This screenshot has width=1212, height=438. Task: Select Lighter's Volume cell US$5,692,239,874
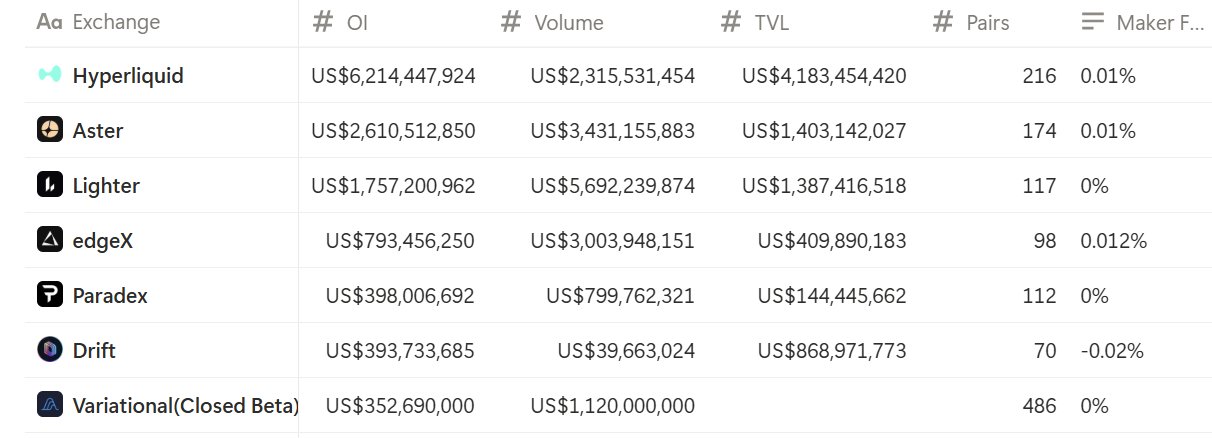tap(612, 185)
